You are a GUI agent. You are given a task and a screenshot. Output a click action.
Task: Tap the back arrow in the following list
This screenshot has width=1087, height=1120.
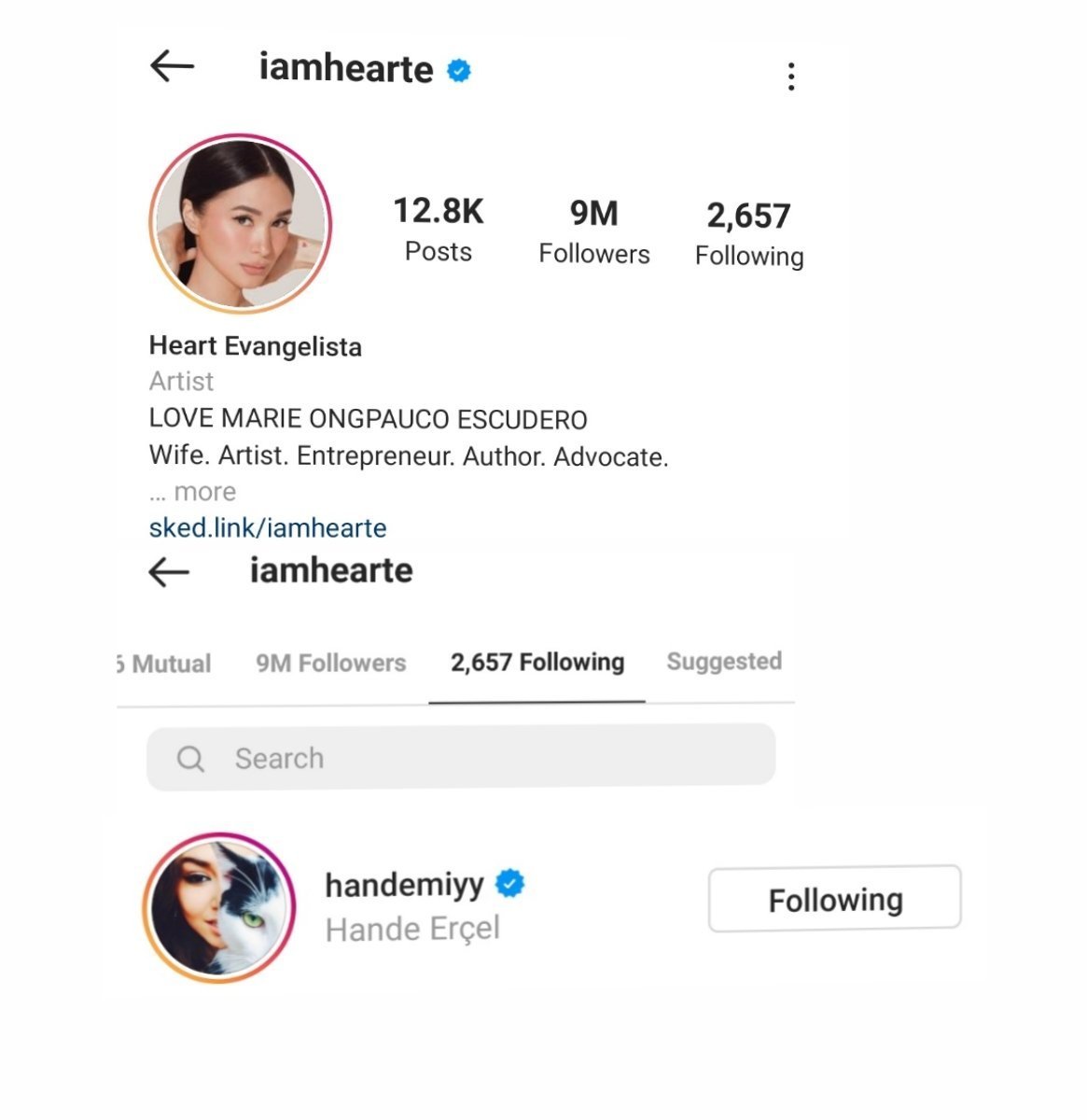(169, 572)
